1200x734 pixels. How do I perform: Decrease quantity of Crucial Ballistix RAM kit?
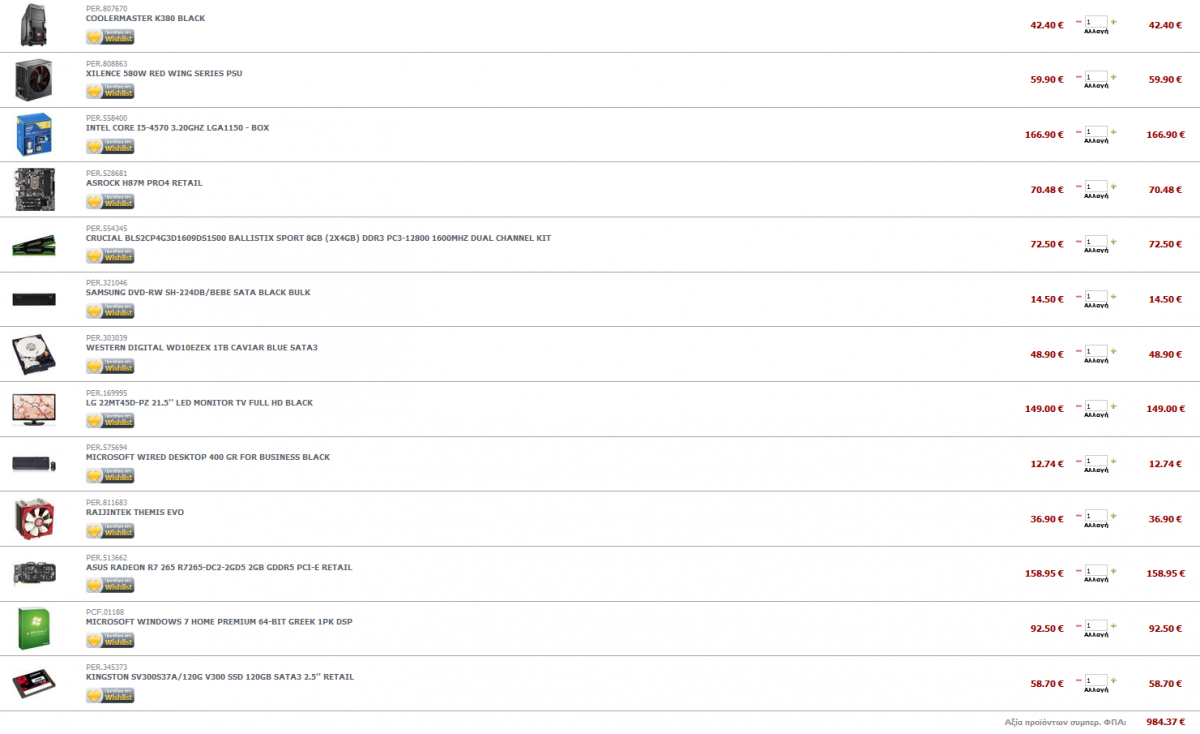click(x=1079, y=241)
